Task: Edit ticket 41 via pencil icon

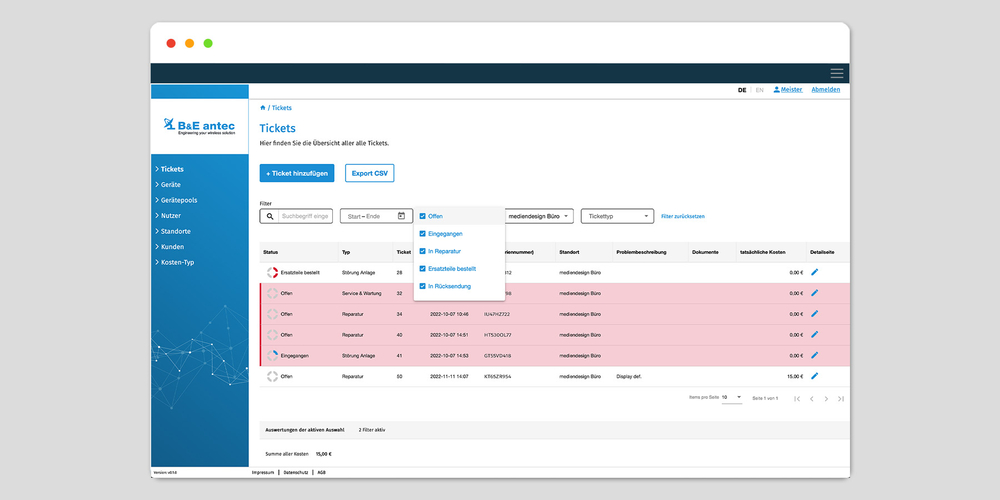Action: [x=814, y=355]
